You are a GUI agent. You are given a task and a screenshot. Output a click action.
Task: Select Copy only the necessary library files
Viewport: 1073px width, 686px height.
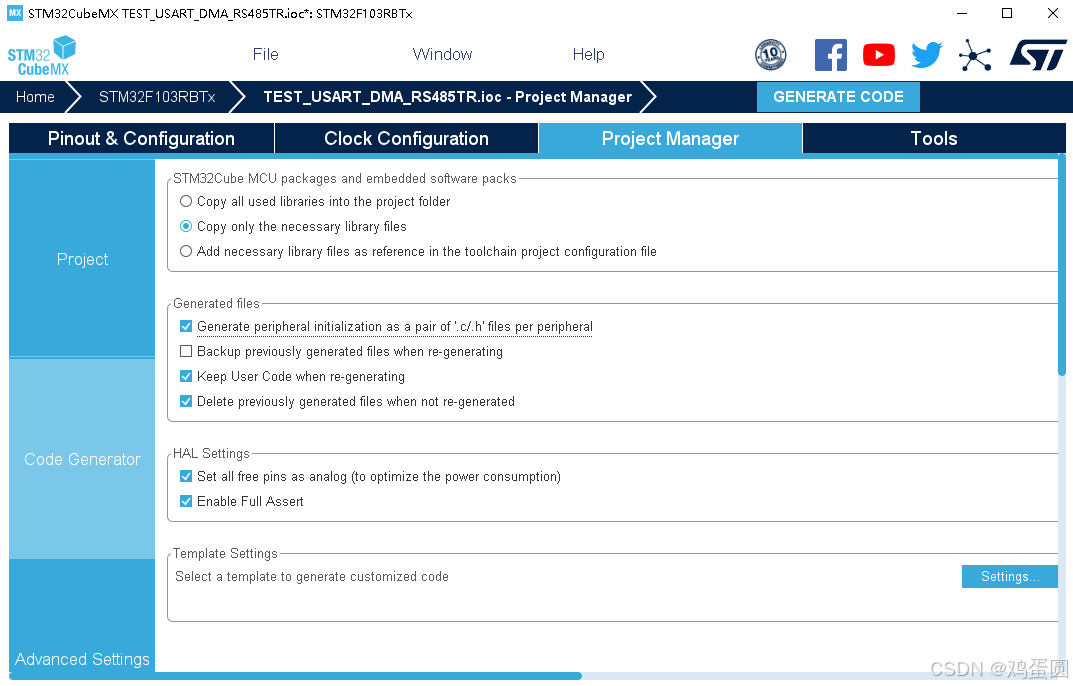tap(185, 226)
